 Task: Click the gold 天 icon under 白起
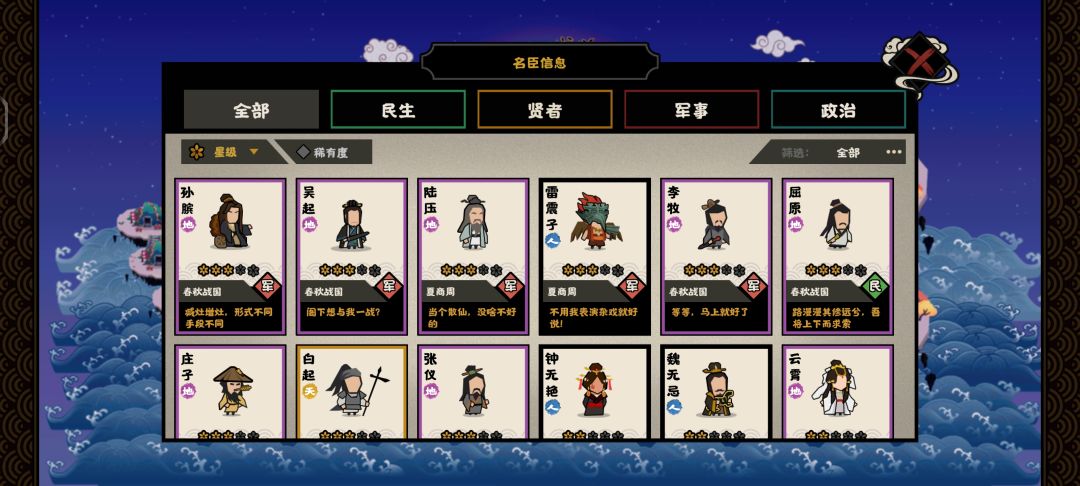[310, 391]
